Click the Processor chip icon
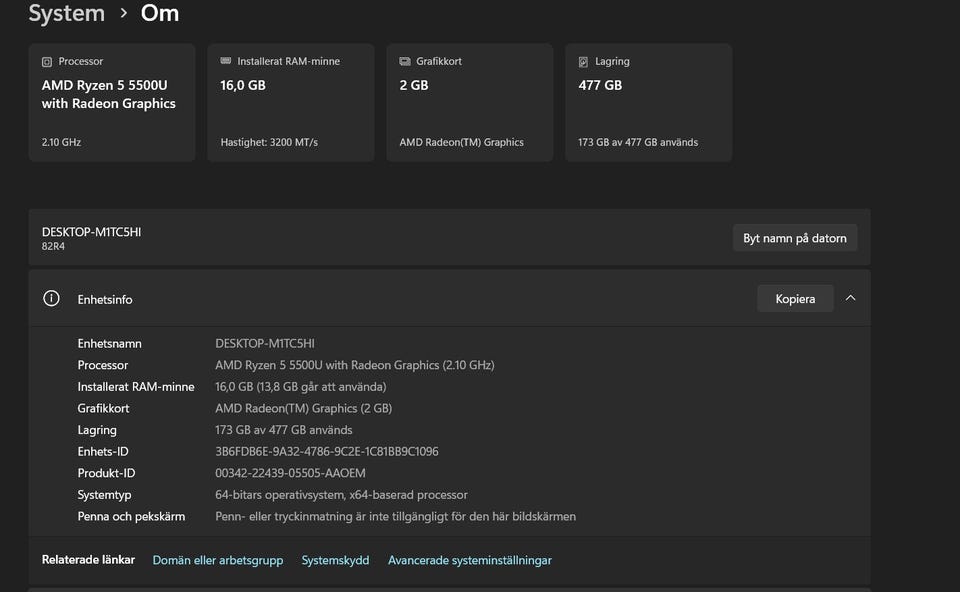The height and width of the screenshot is (592, 960). tap(47, 62)
